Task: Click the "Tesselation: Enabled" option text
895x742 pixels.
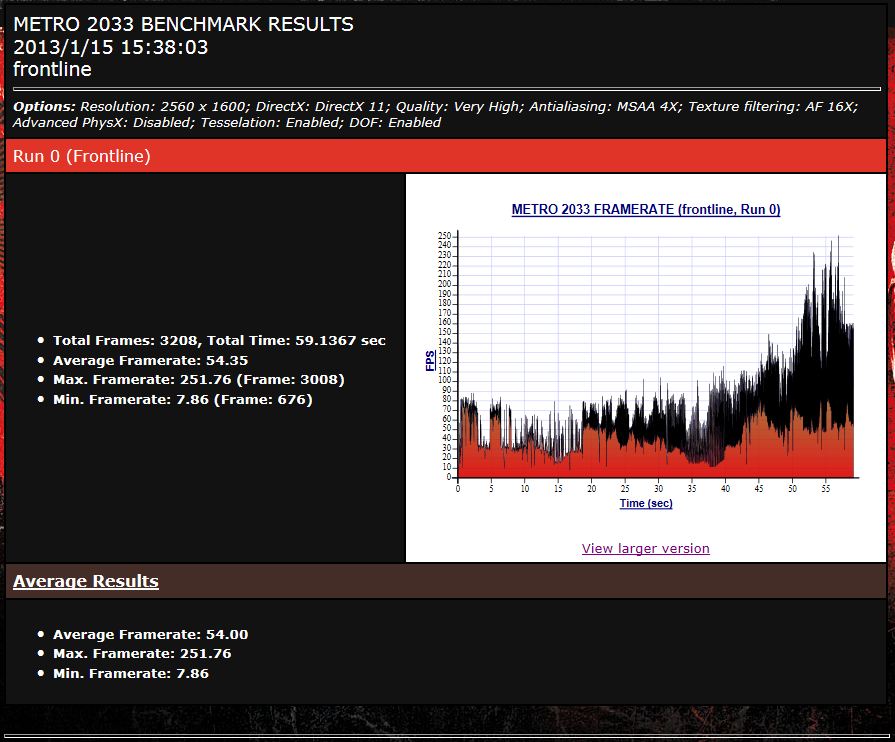Action: coord(271,123)
